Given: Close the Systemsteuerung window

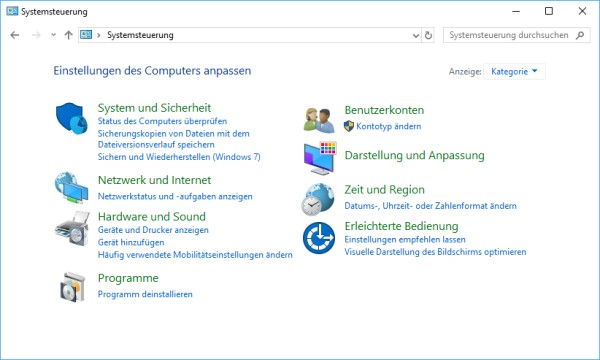Looking at the screenshot, I should tap(582, 11).
